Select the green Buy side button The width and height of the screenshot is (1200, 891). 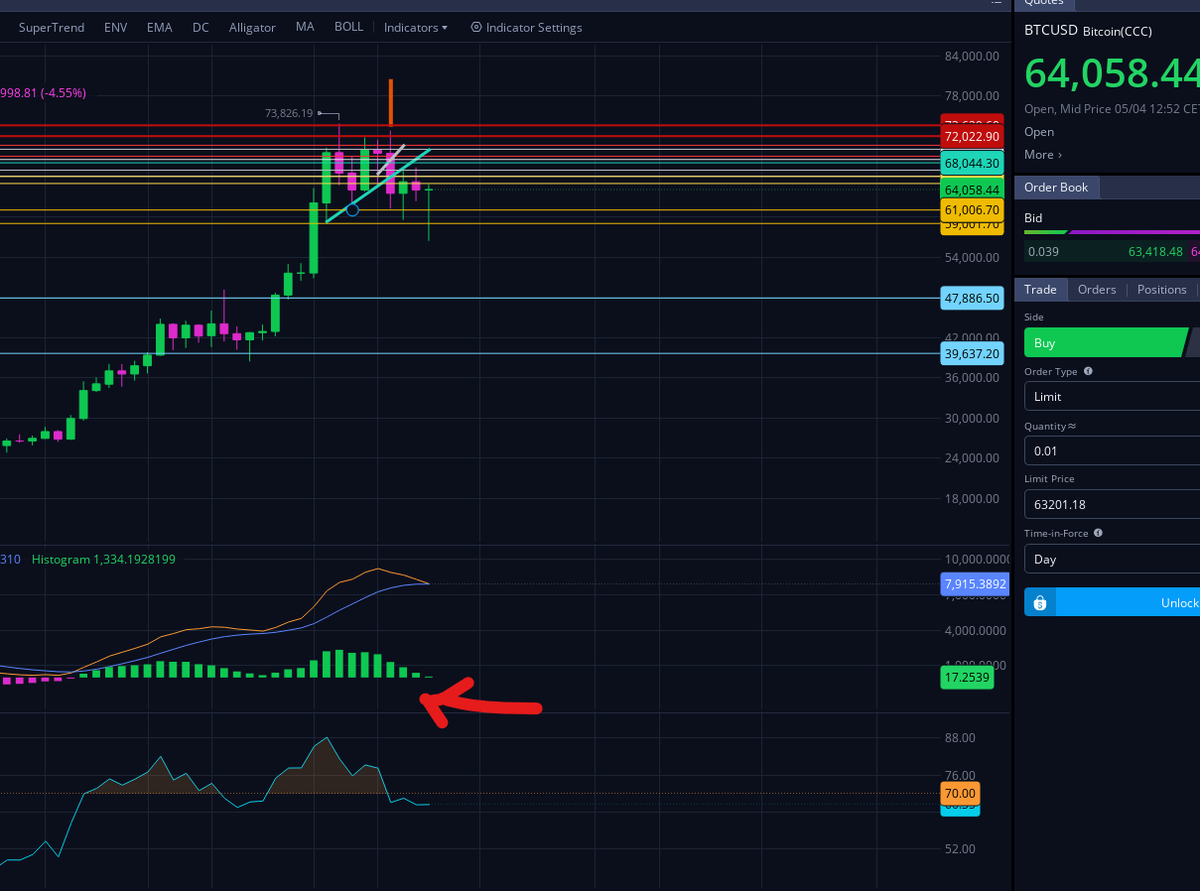[1105, 342]
